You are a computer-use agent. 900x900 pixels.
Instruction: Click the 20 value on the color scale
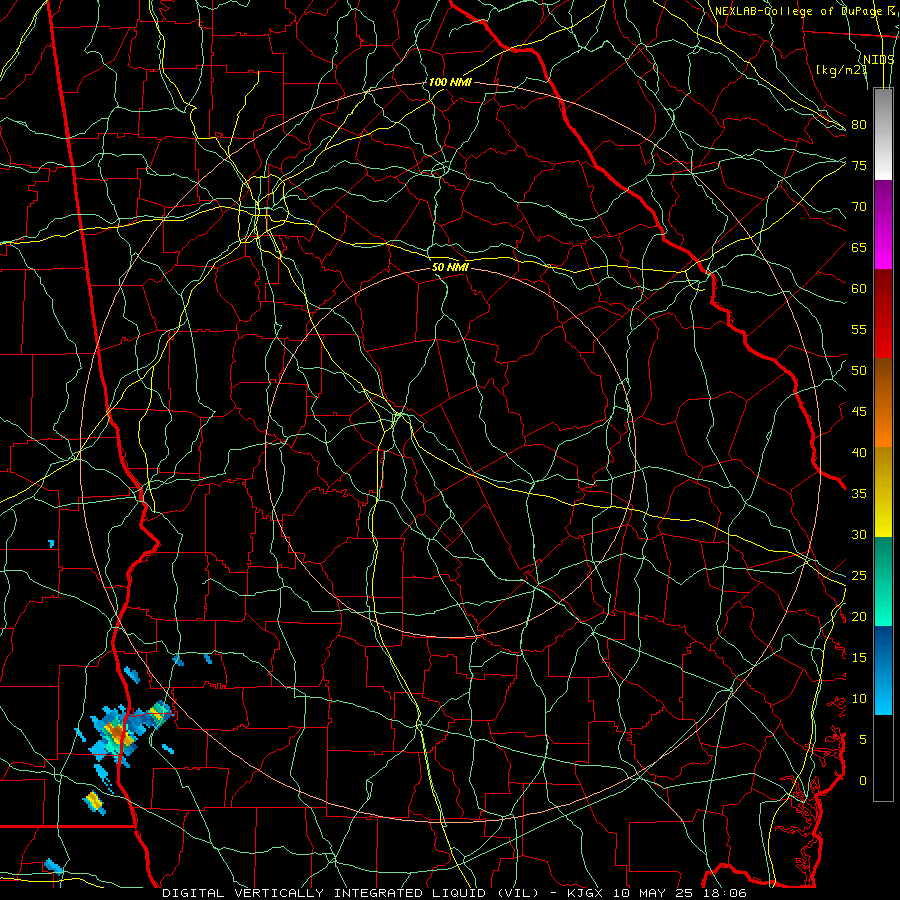[859, 617]
